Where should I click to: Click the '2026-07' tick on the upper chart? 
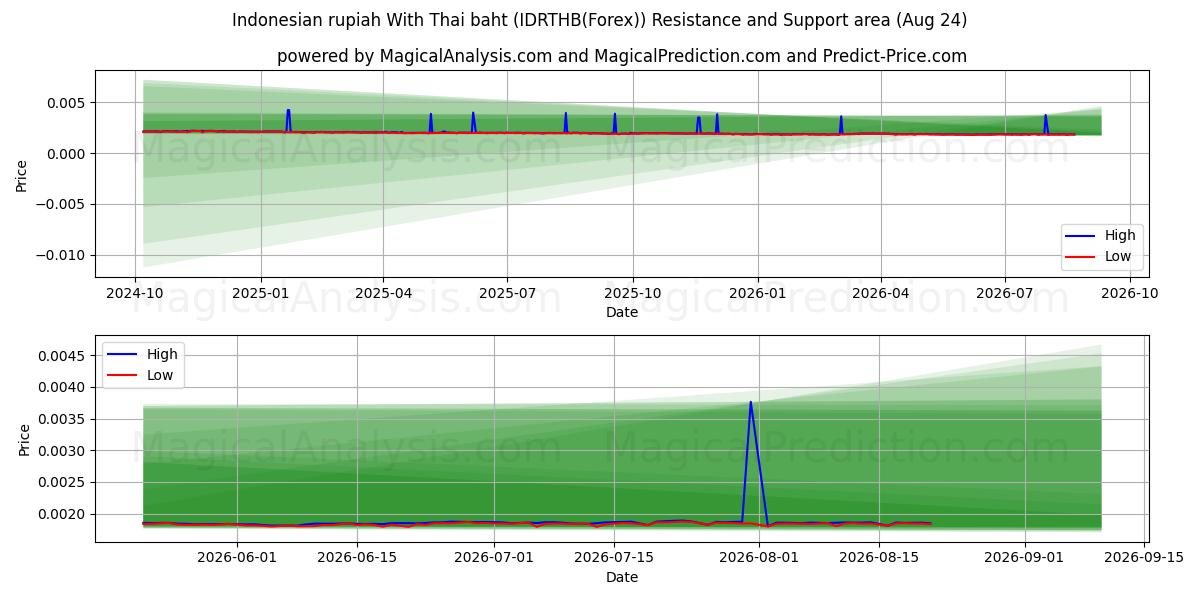click(1005, 293)
